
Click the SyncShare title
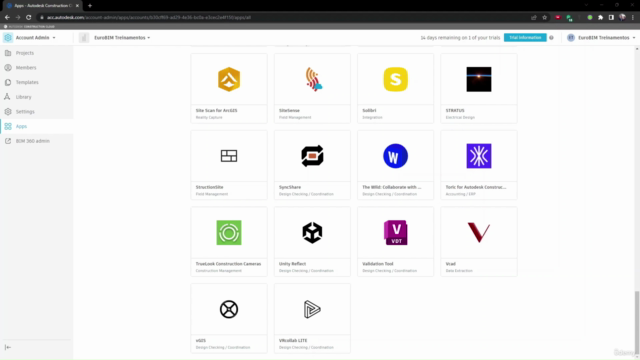click(290, 187)
